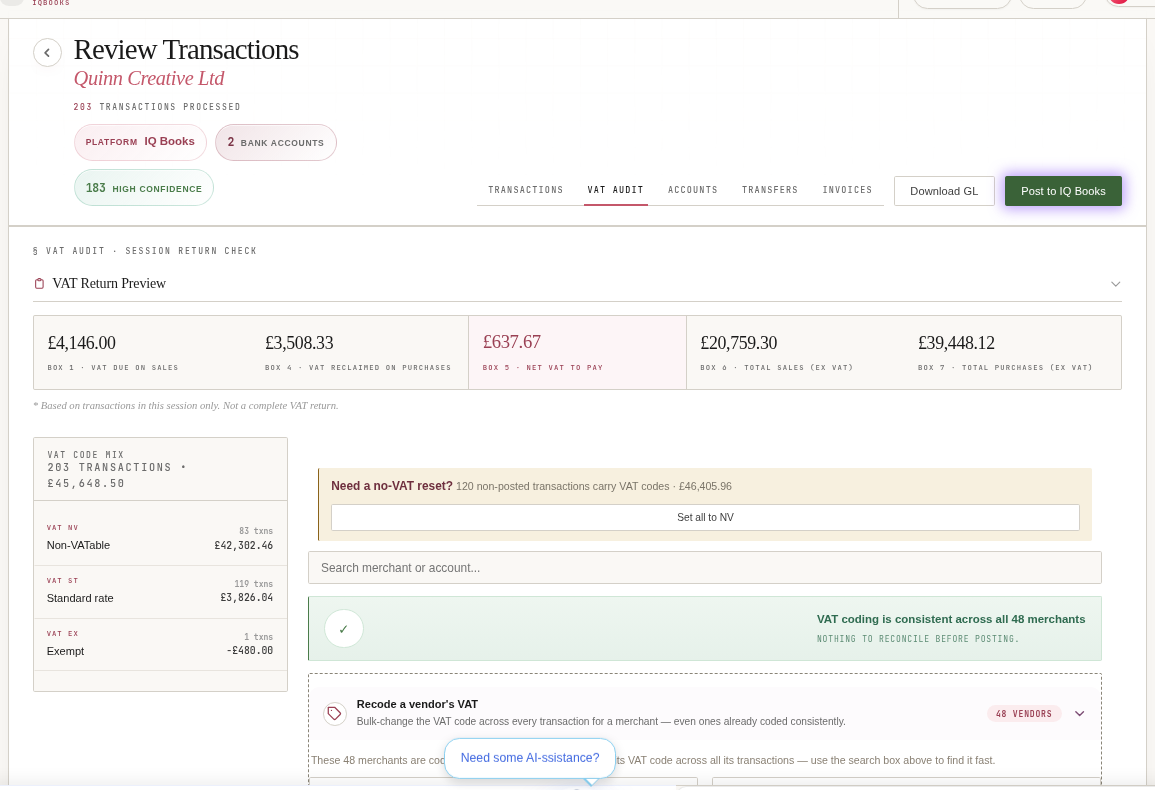Click the Set all to NV button

click(705, 517)
